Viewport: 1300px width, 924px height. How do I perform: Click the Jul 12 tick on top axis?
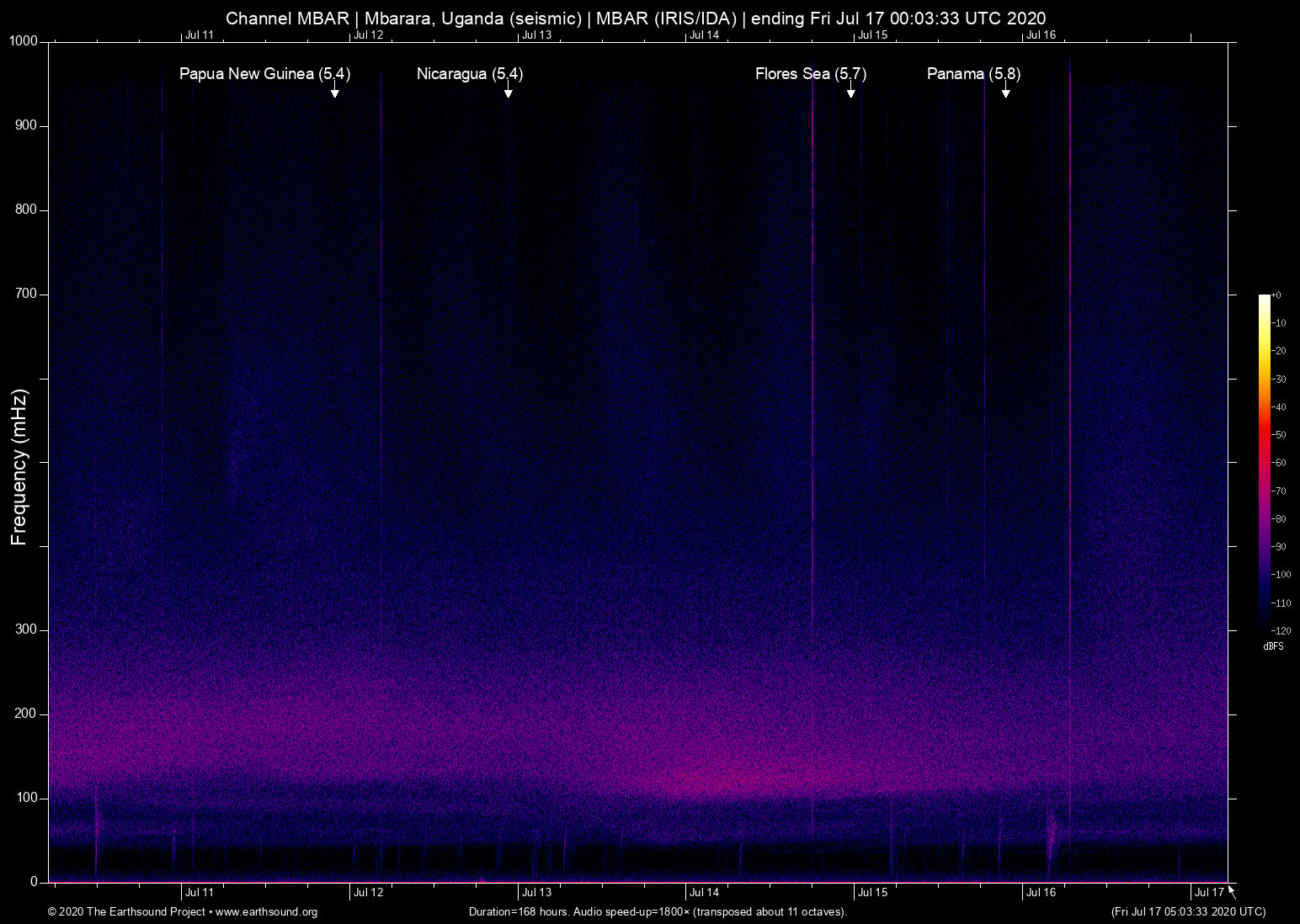368,35
